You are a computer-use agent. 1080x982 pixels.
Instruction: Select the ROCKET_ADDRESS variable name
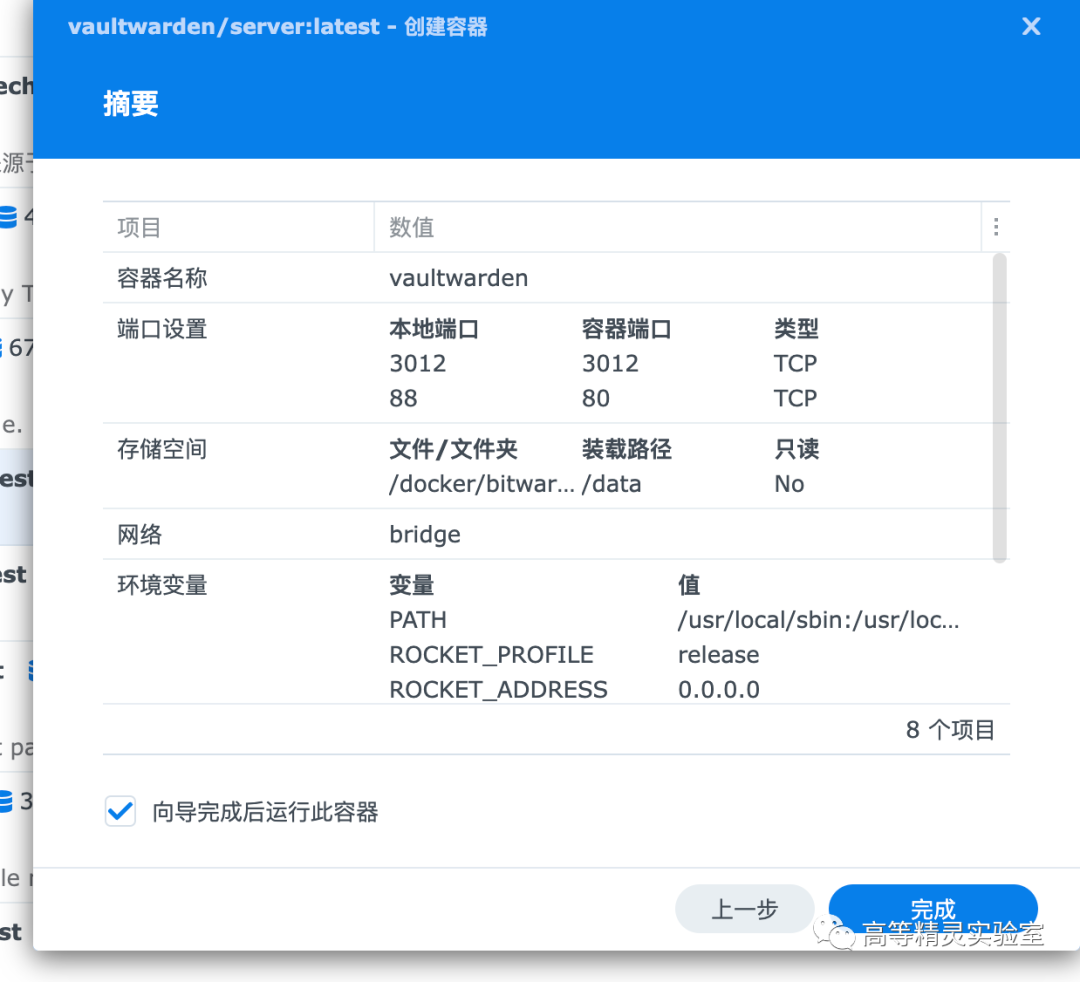tap(498, 689)
